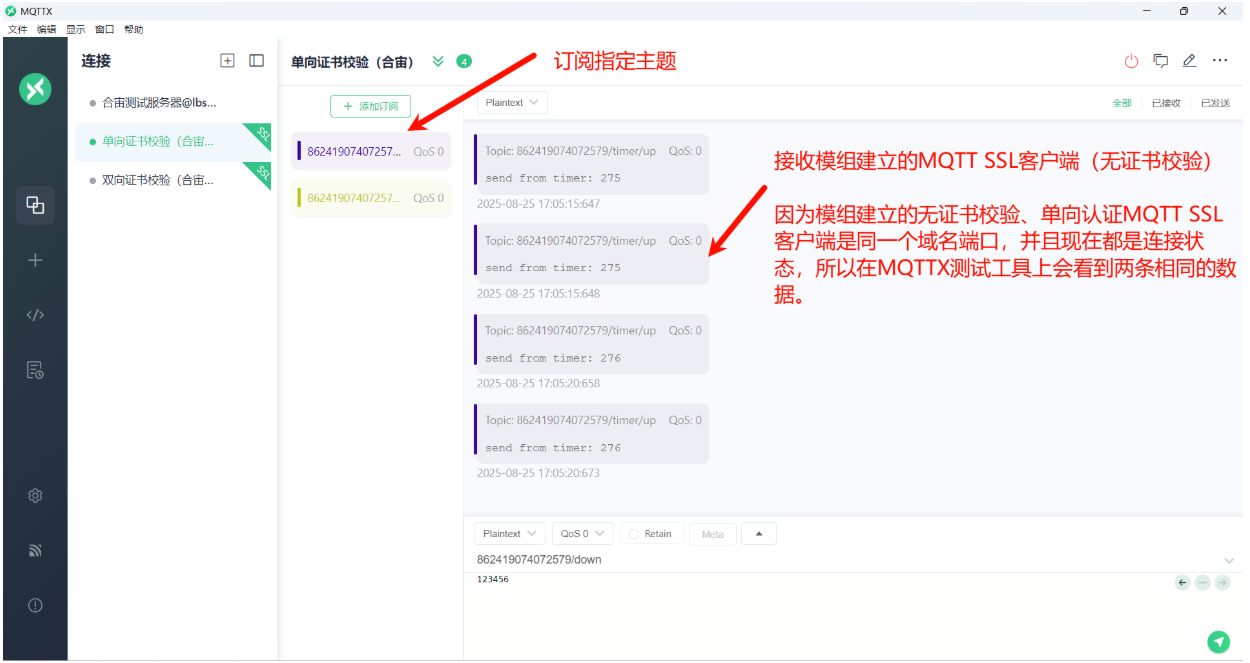Select the purple subscription topic 86241907407257...

pos(371,152)
